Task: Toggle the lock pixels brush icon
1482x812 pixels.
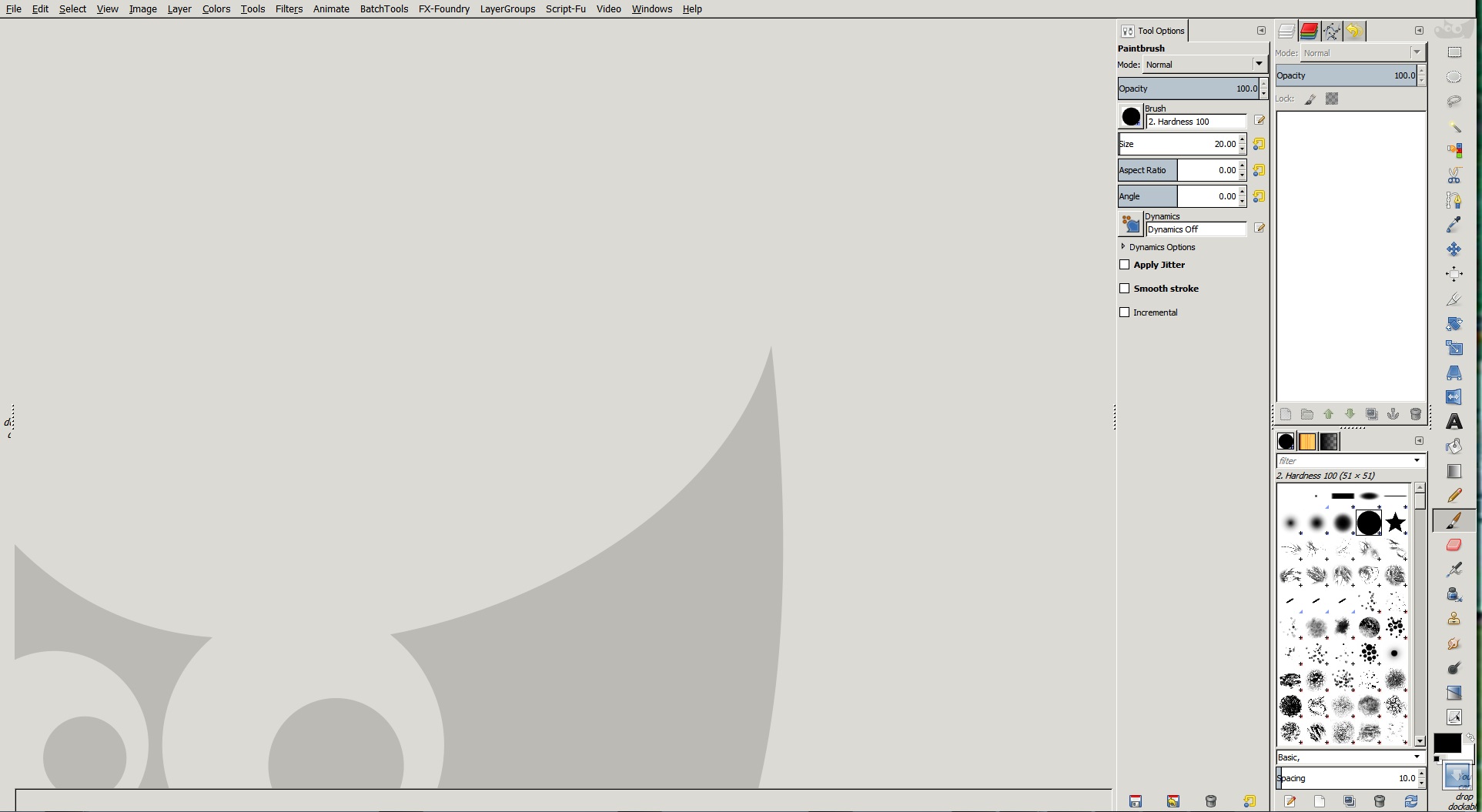Action: [1310, 99]
